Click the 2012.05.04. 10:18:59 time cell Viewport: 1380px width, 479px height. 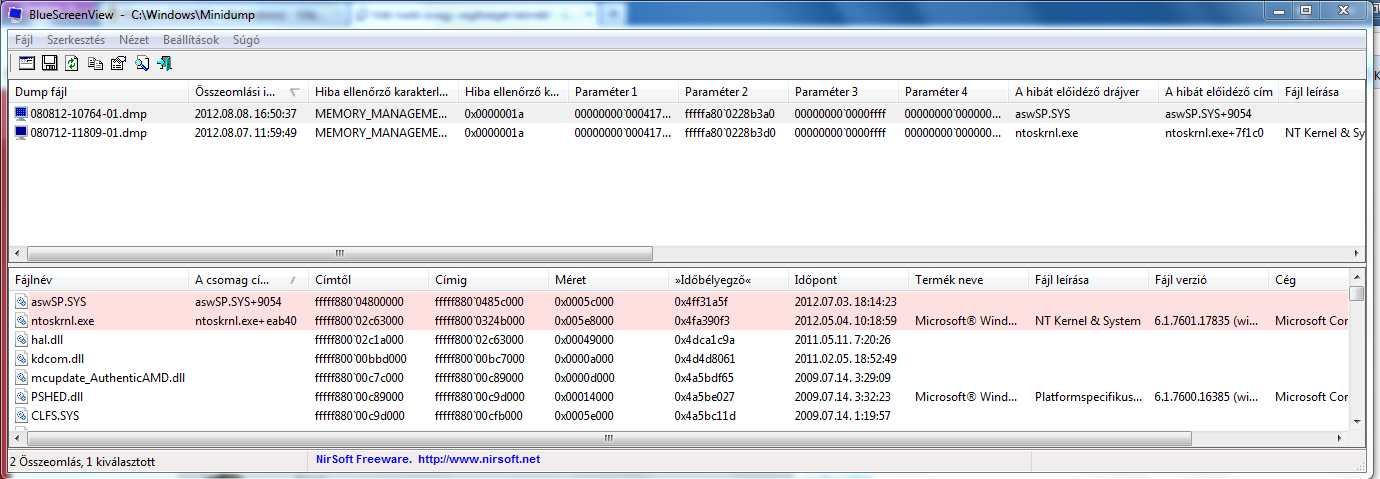click(845, 321)
